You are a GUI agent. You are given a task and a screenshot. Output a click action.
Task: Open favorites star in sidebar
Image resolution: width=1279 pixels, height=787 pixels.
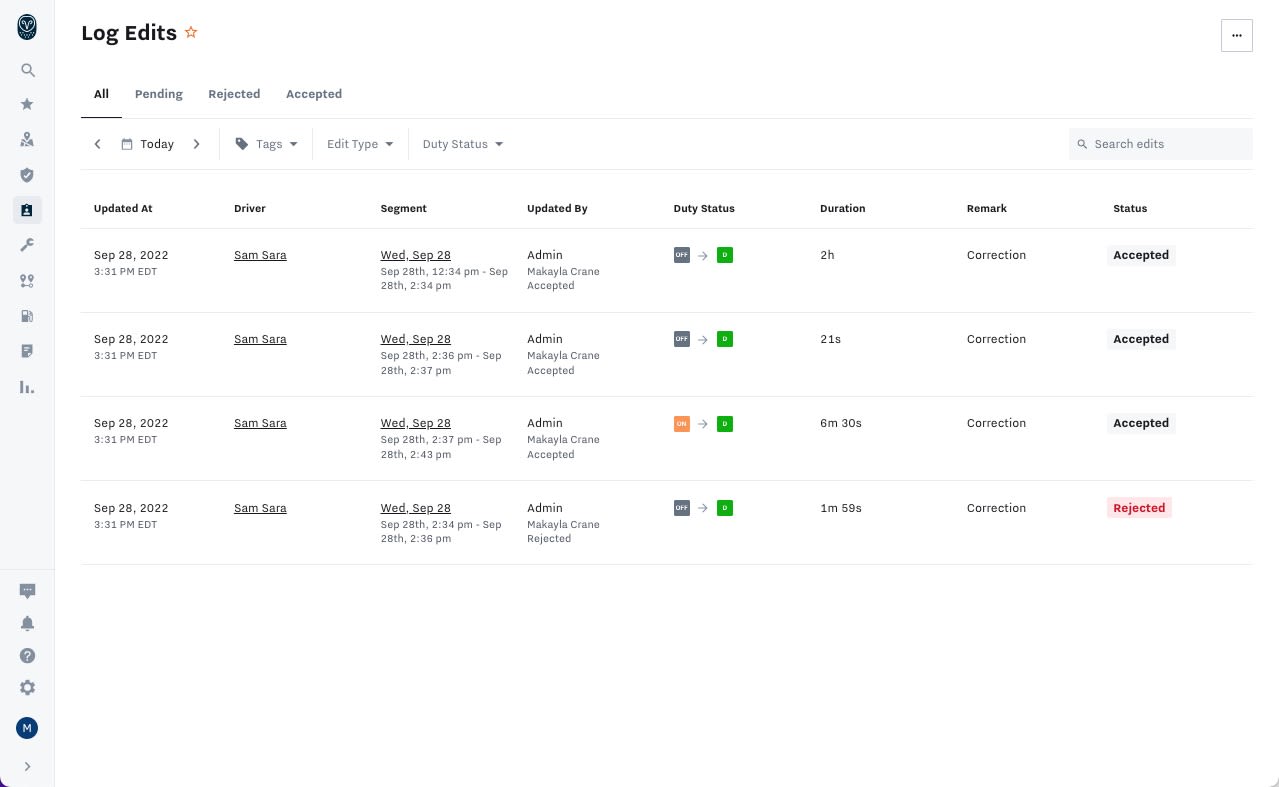(x=27, y=104)
